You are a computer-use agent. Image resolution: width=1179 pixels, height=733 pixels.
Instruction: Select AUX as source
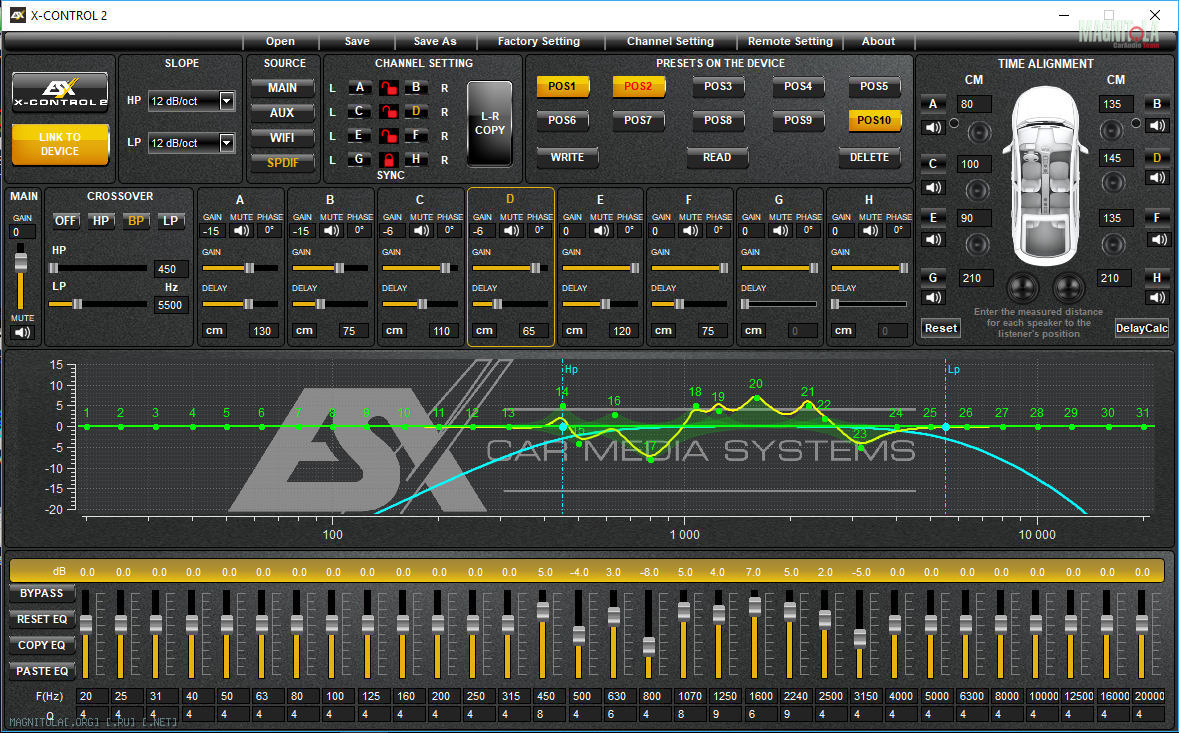click(283, 113)
